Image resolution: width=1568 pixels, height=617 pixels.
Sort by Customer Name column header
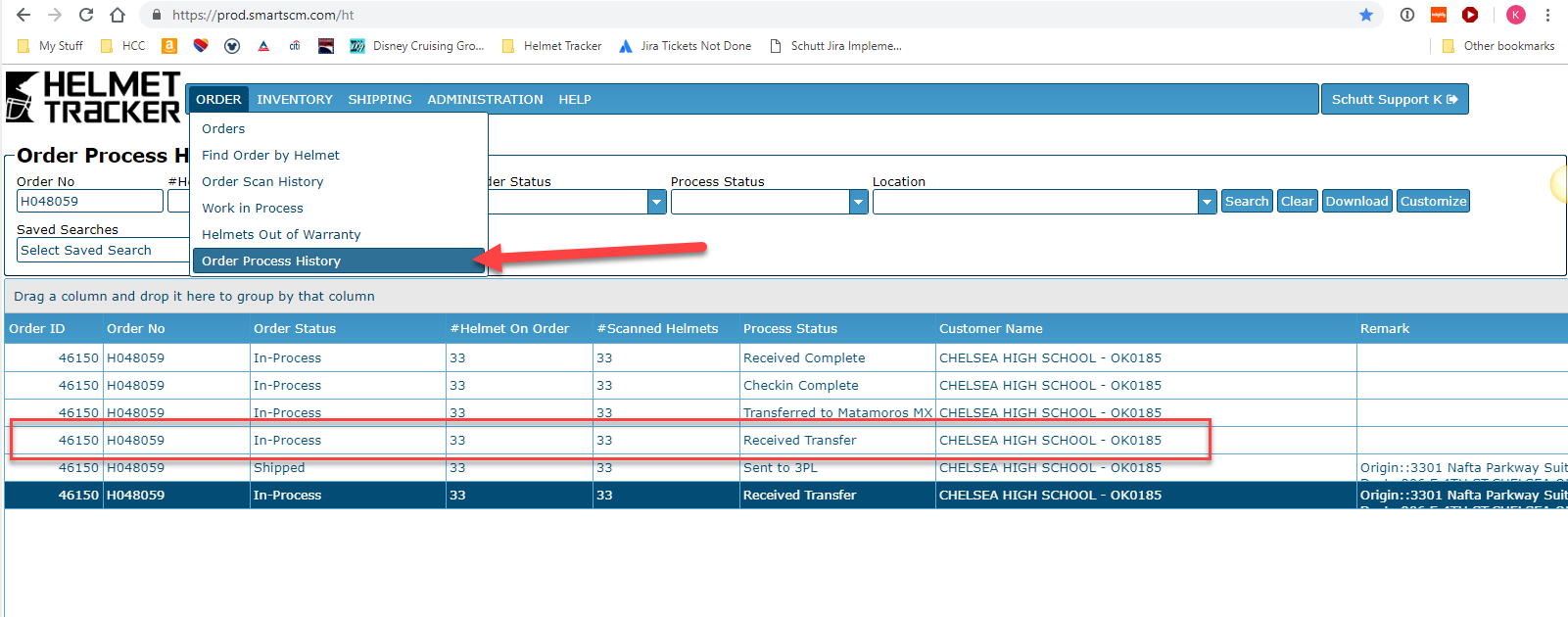(1146, 328)
